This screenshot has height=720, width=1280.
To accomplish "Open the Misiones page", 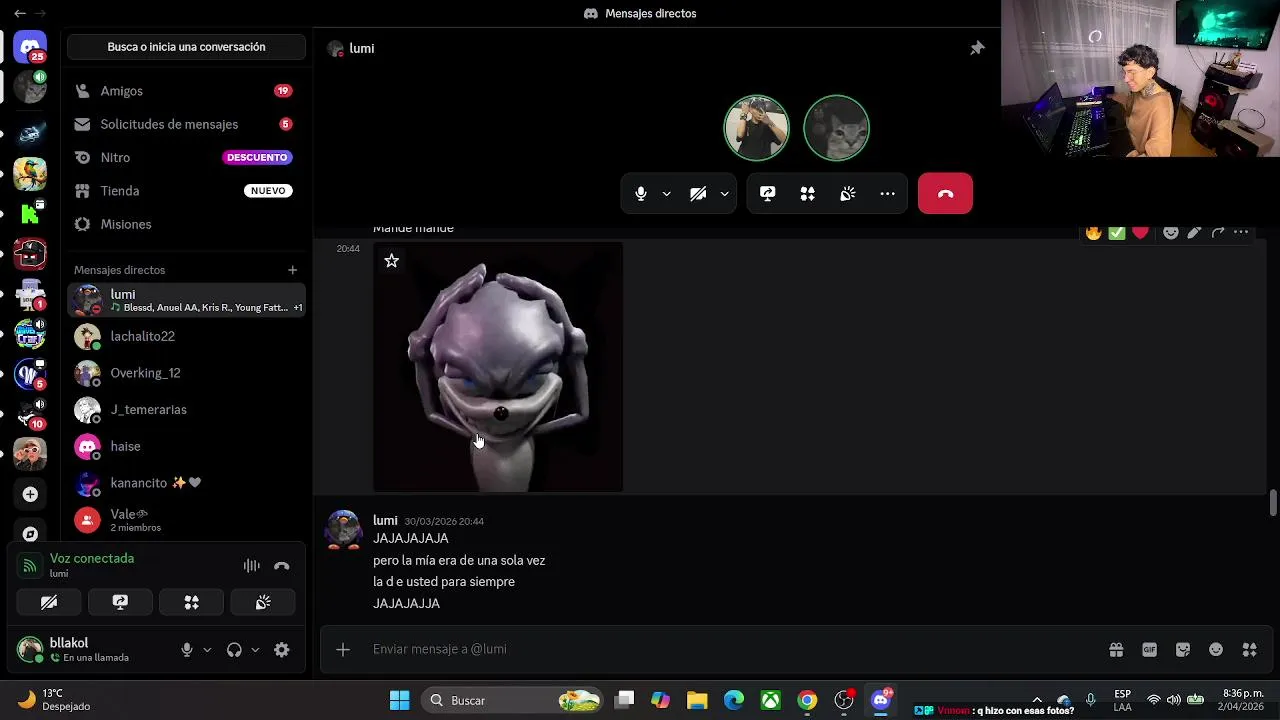I will click(186, 224).
